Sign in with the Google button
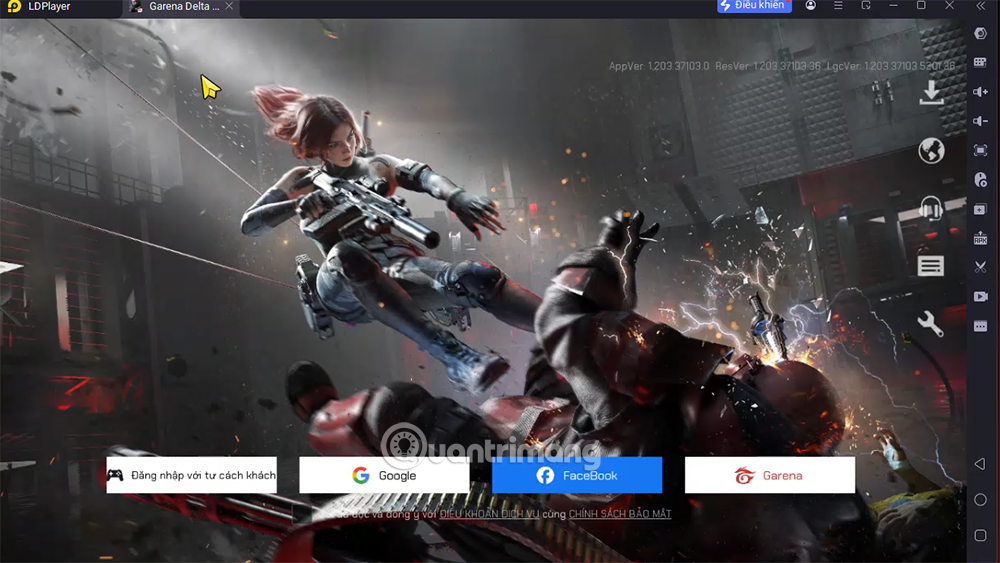Image resolution: width=1000 pixels, height=563 pixels. (x=385, y=475)
